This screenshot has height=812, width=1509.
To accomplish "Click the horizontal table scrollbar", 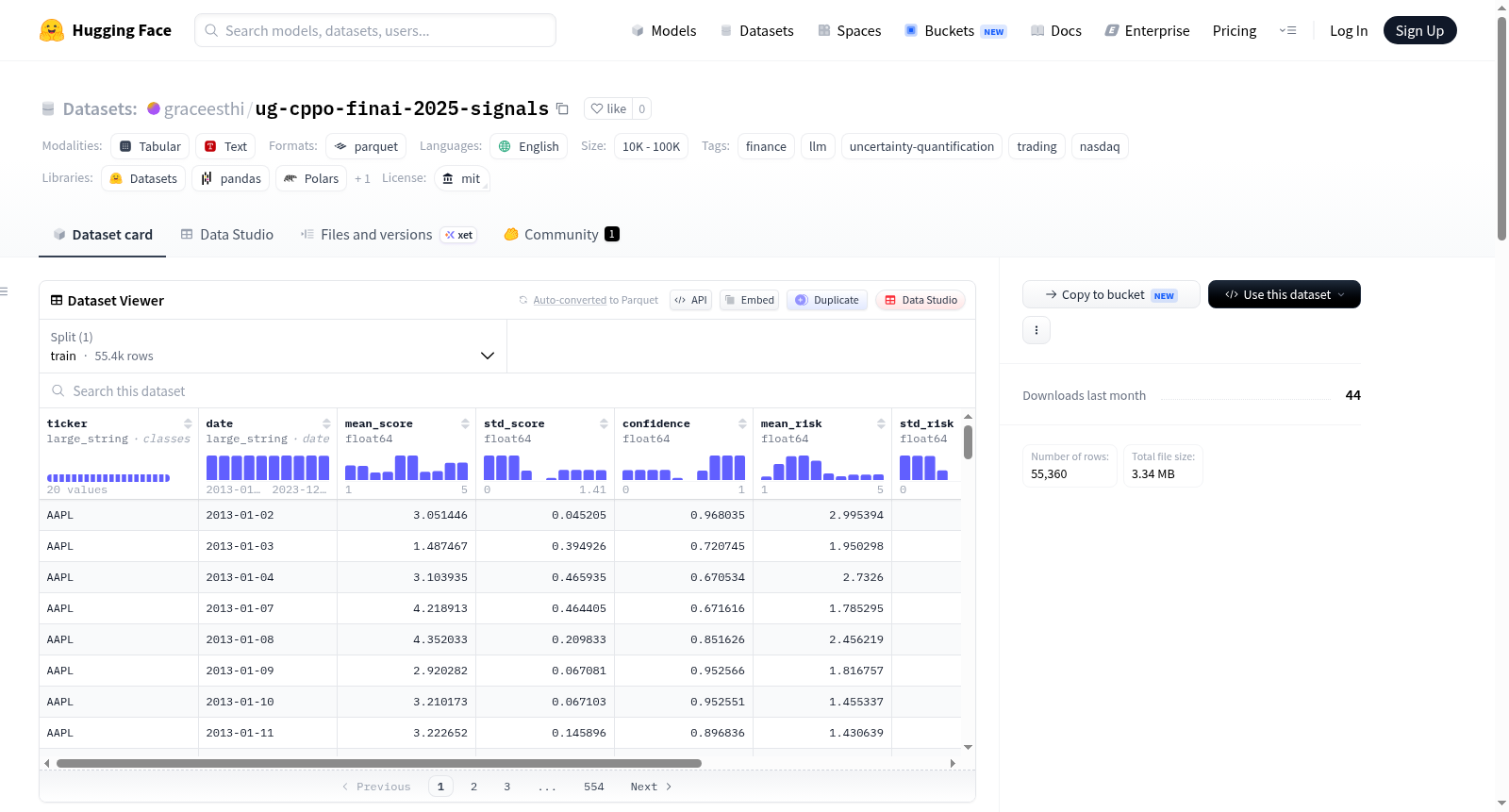I will (x=379, y=763).
